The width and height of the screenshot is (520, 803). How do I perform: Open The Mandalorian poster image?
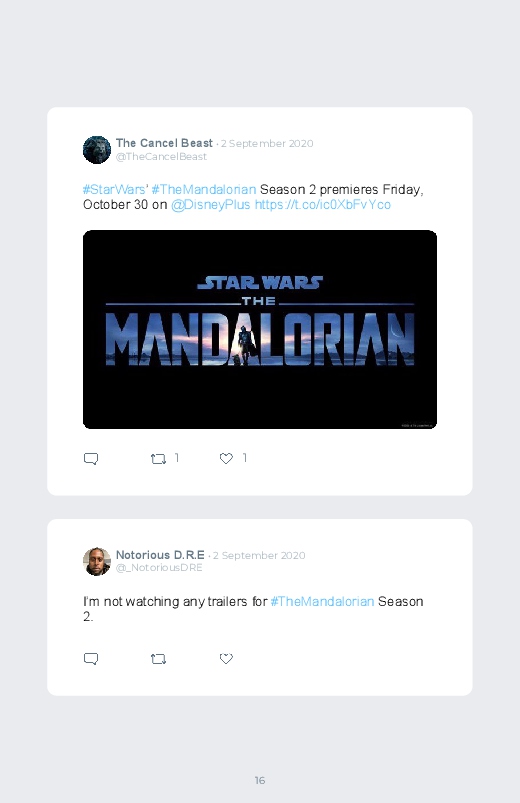click(x=260, y=329)
